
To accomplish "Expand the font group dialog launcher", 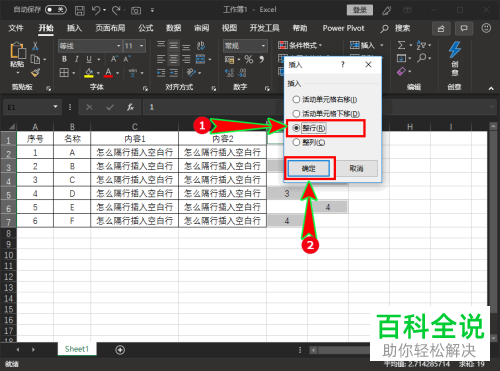I will [145, 88].
